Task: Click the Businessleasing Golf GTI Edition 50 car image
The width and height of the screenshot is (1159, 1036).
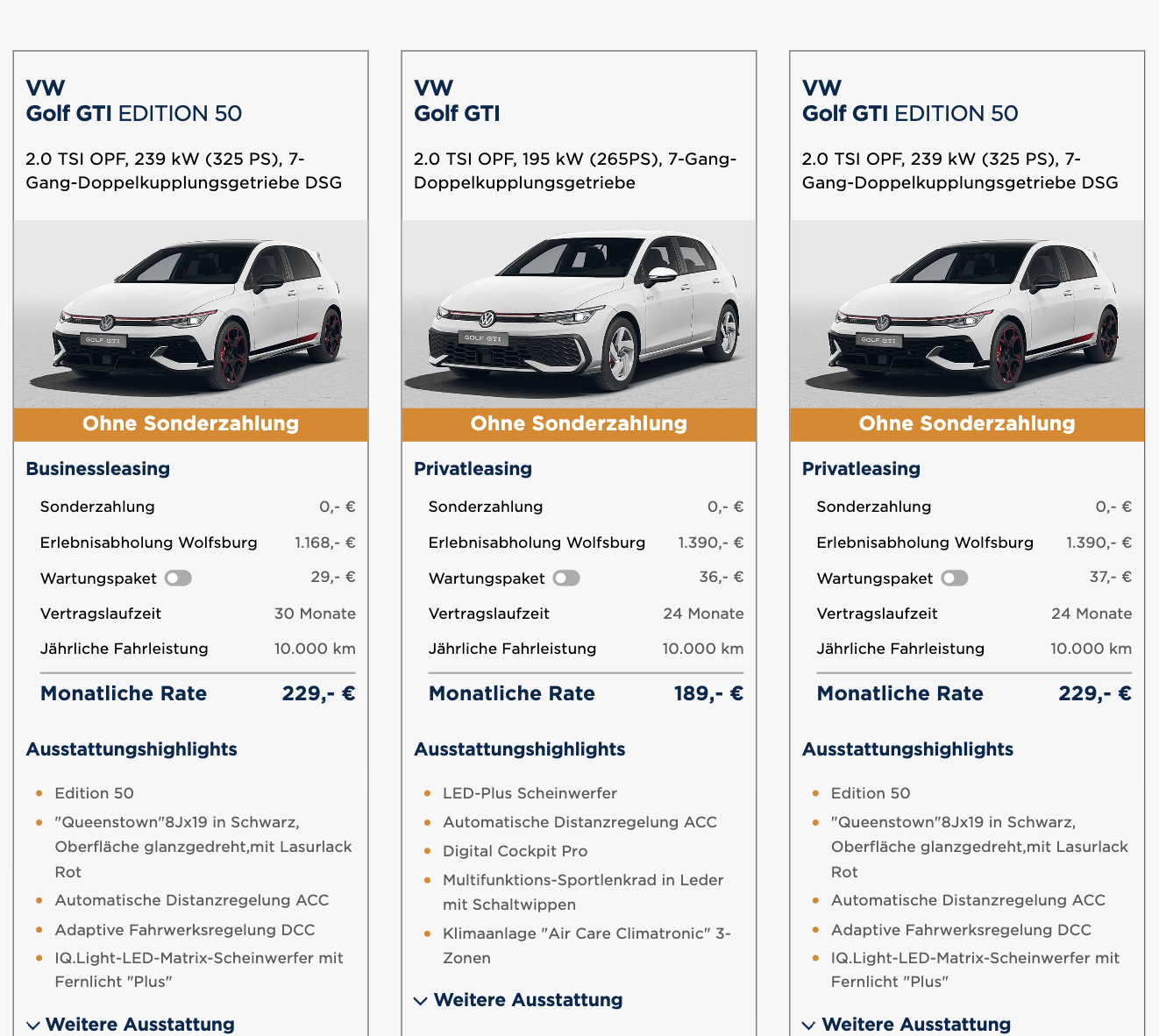Action: (x=190, y=314)
